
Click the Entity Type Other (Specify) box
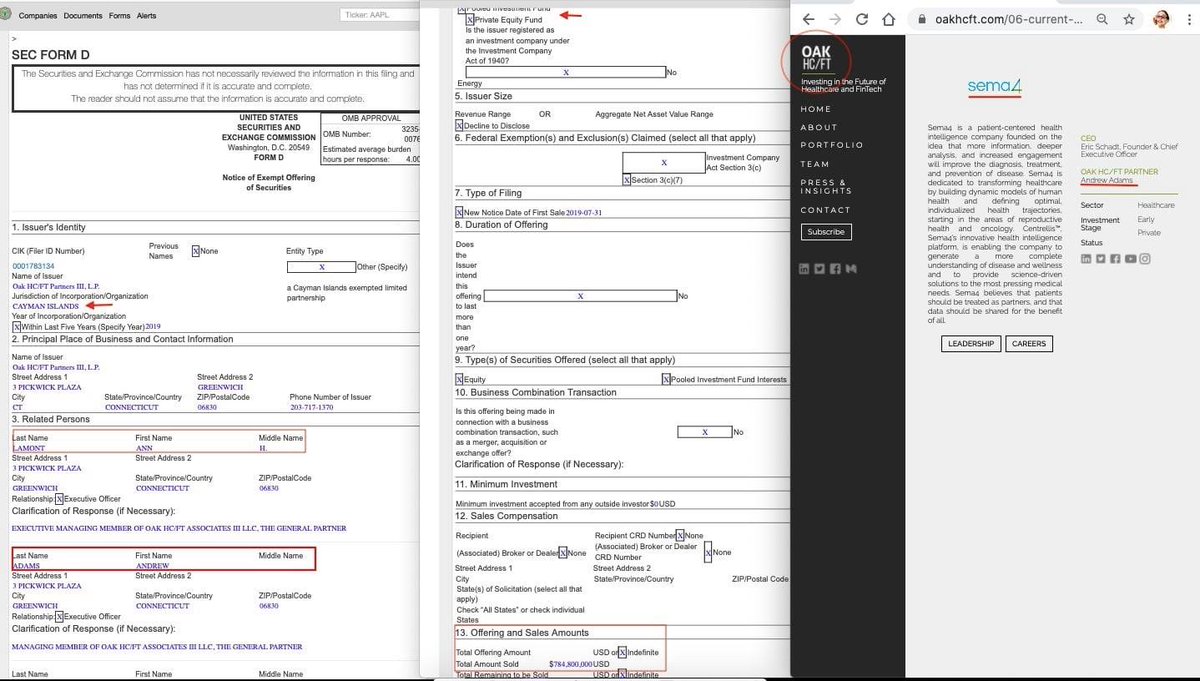point(322,267)
